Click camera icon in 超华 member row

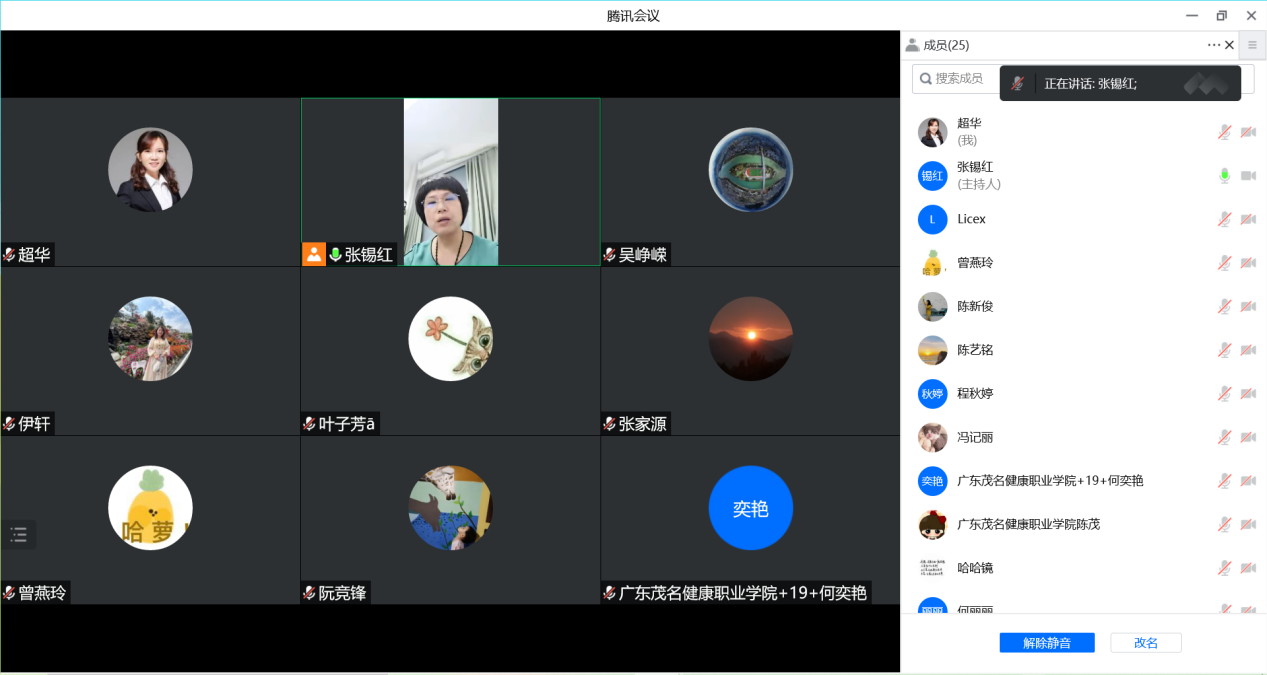(1248, 132)
